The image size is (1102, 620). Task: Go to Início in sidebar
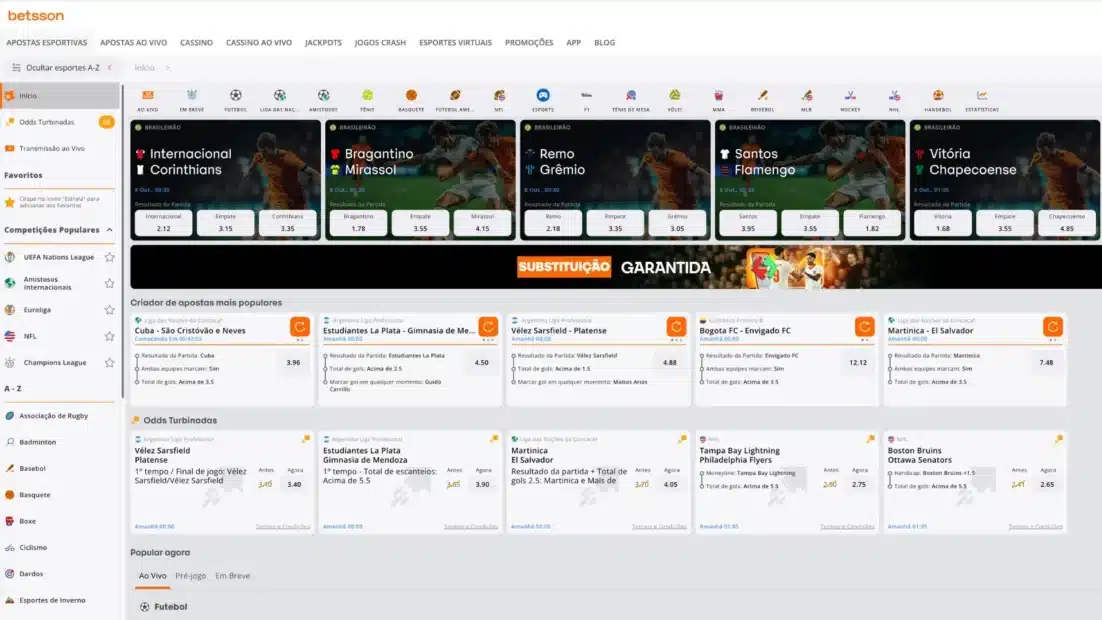(60, 96)
